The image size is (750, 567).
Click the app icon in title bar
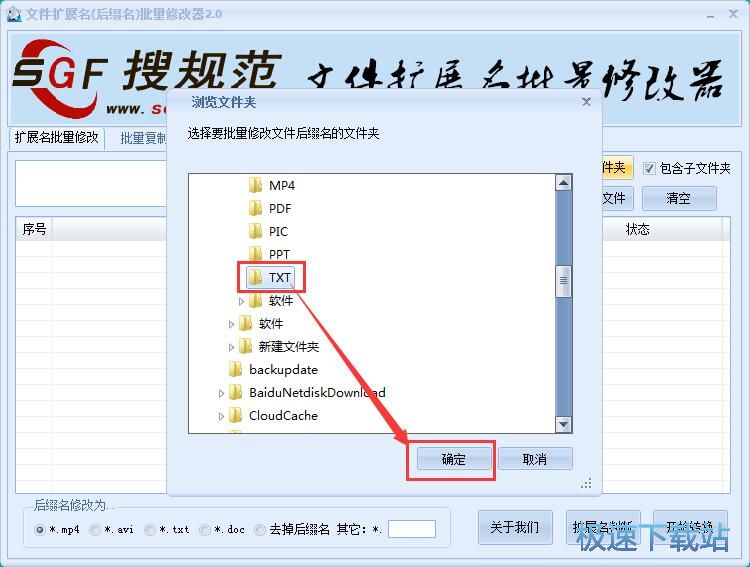point(13,14)
